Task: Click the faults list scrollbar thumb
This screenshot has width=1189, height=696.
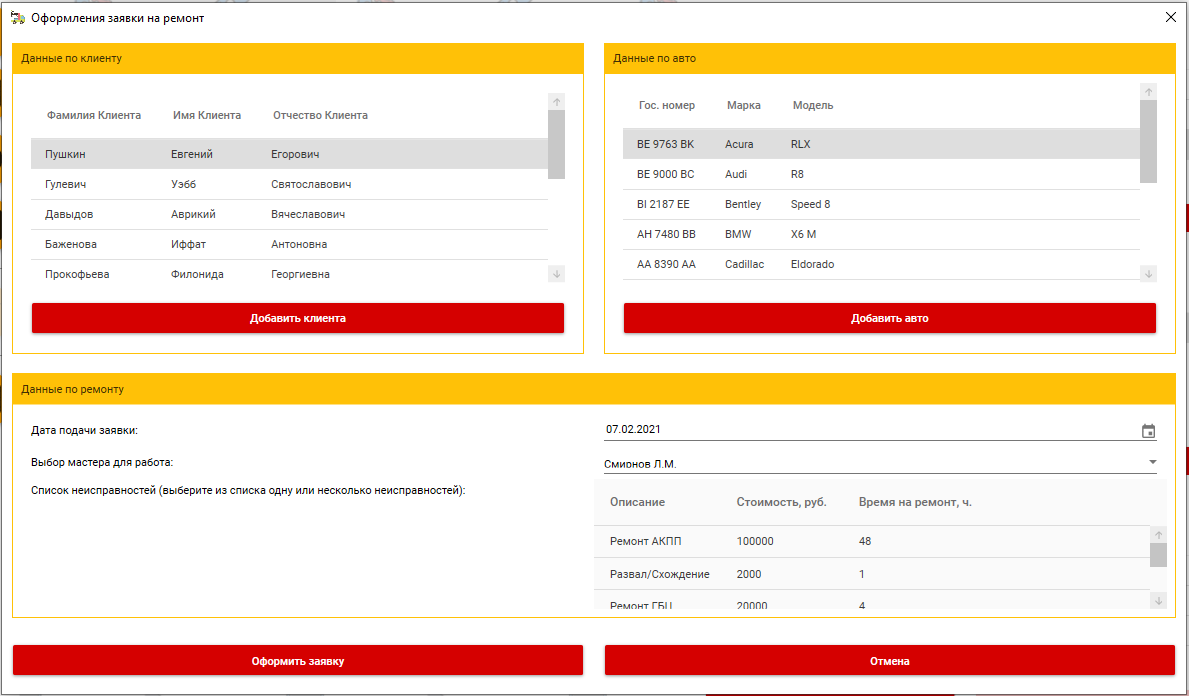Action: click(x=1159, y=555)
